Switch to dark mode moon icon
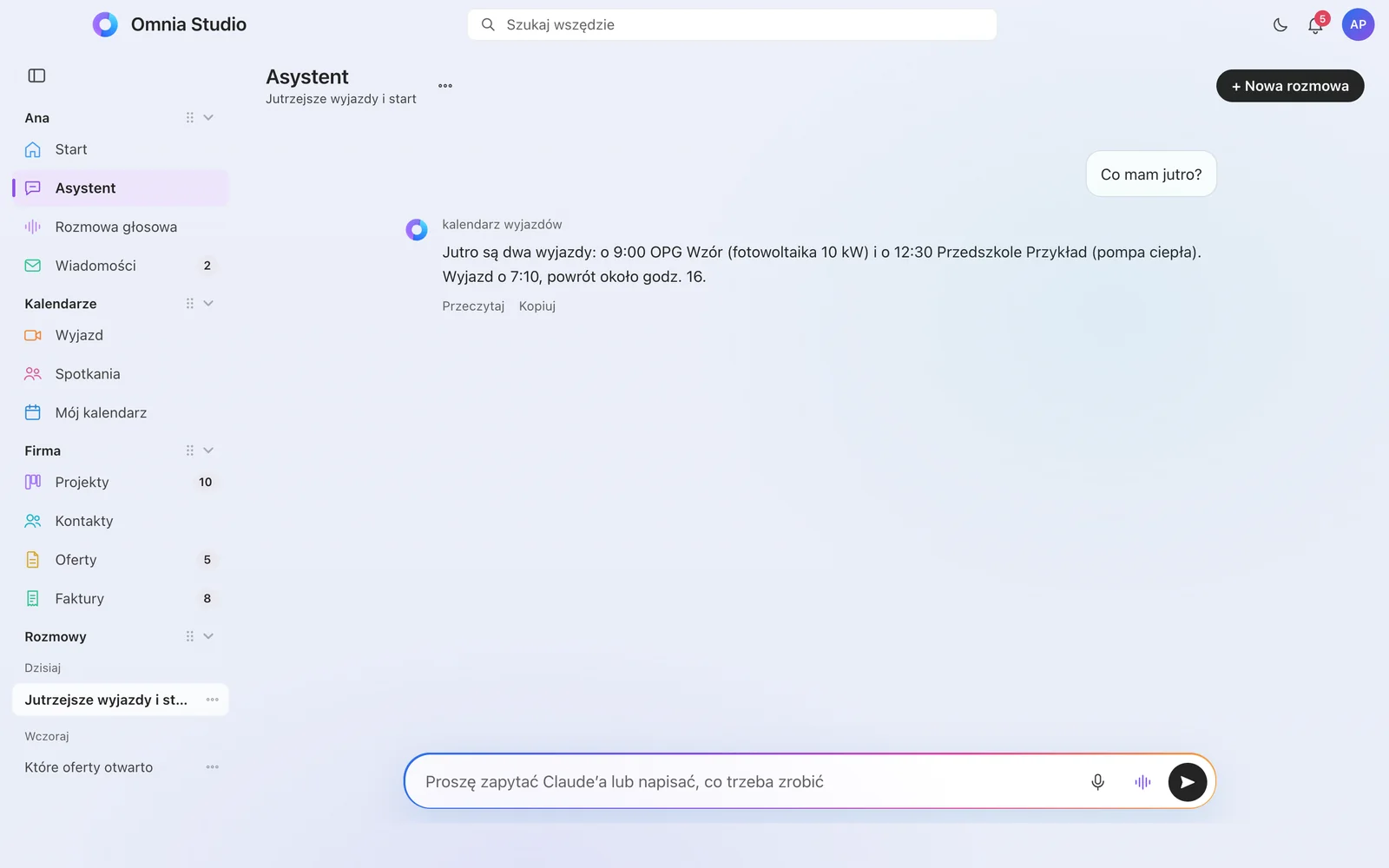Image resolution: width=1389 pixels, height=868 pixels. click(1280, 25)
